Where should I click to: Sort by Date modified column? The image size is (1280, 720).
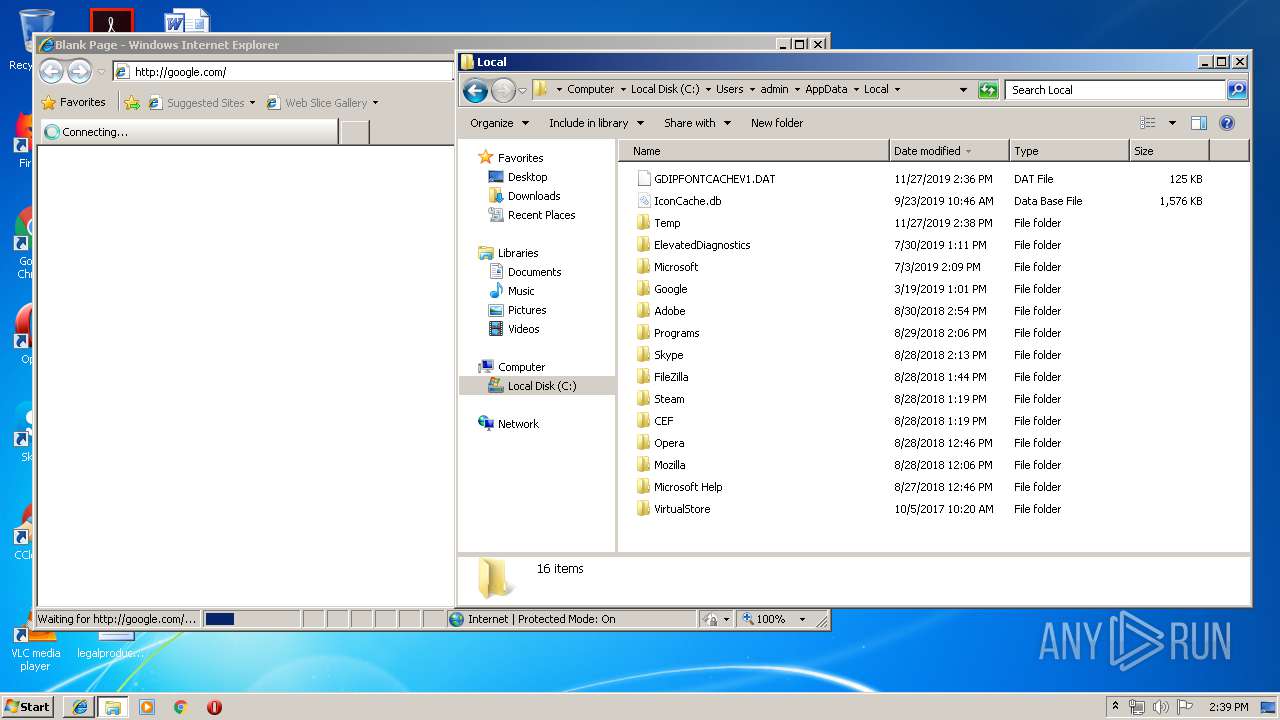(949, 151)
